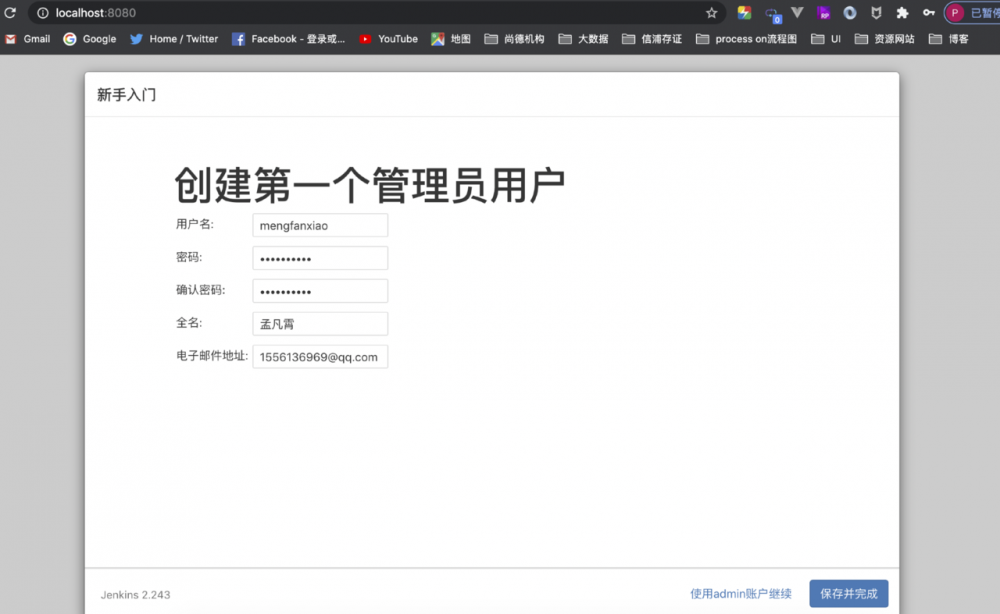
Task: Open the loop extension showing badge 0
Action: point(770,12)
